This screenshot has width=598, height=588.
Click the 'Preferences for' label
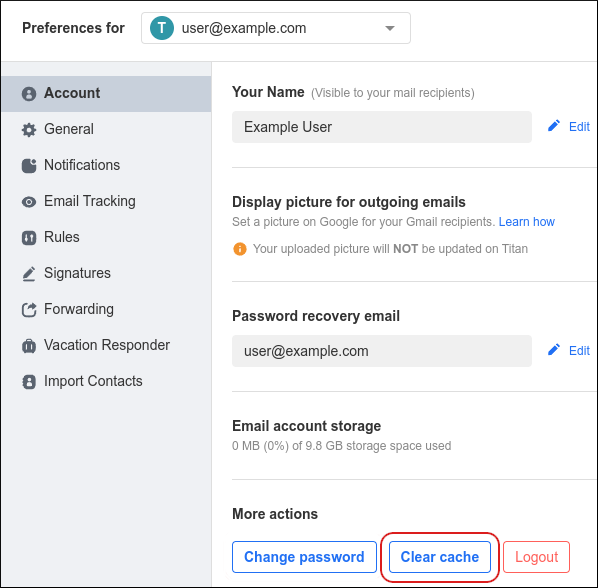73,28
